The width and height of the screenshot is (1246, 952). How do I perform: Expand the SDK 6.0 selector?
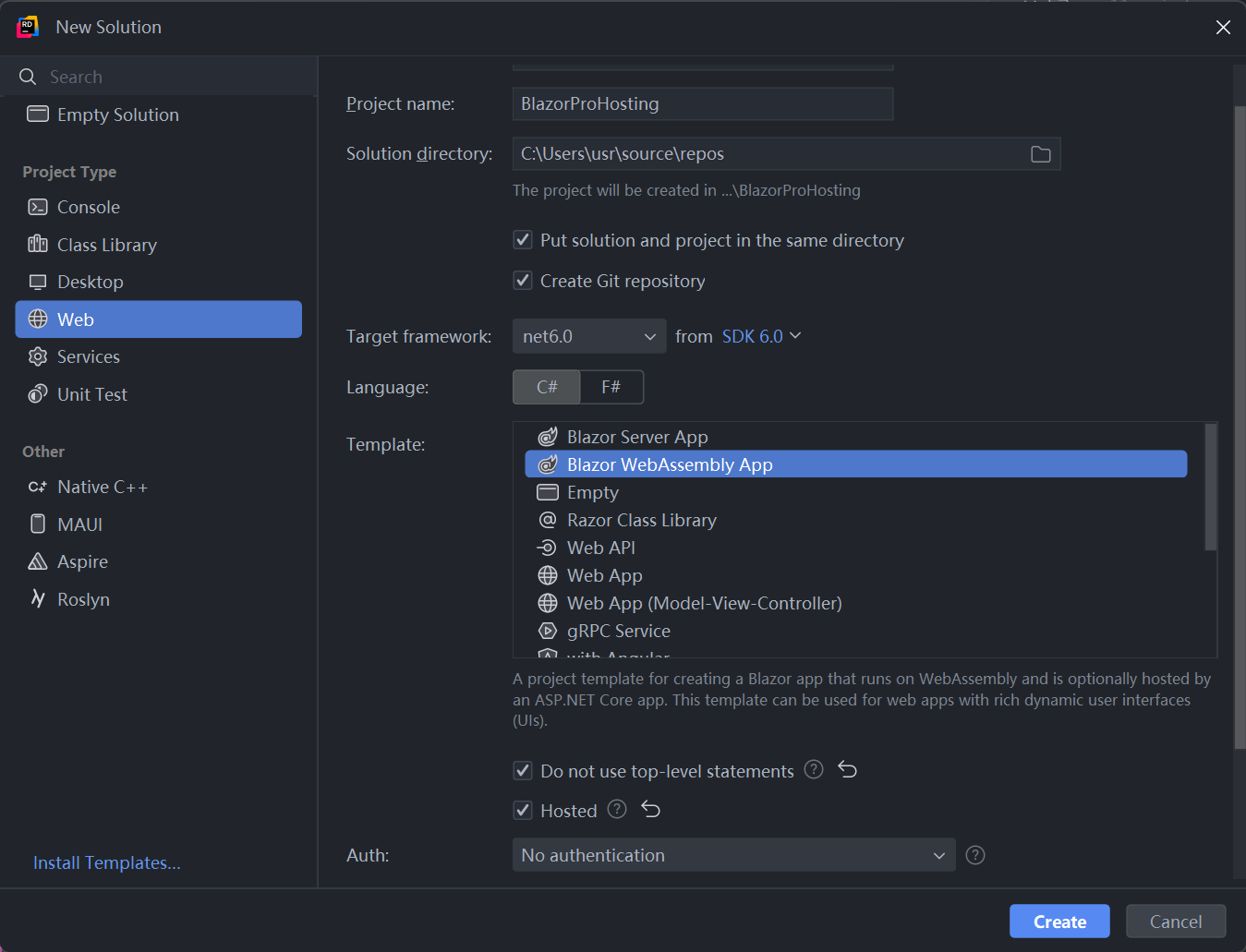pyautogui.click(x=762, y=336)
